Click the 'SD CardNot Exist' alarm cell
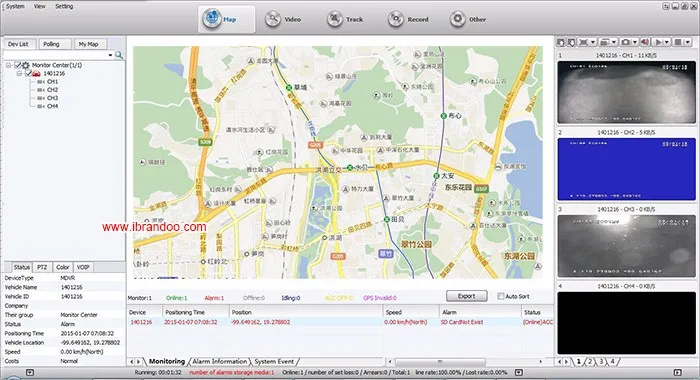 tap(462, 322)
